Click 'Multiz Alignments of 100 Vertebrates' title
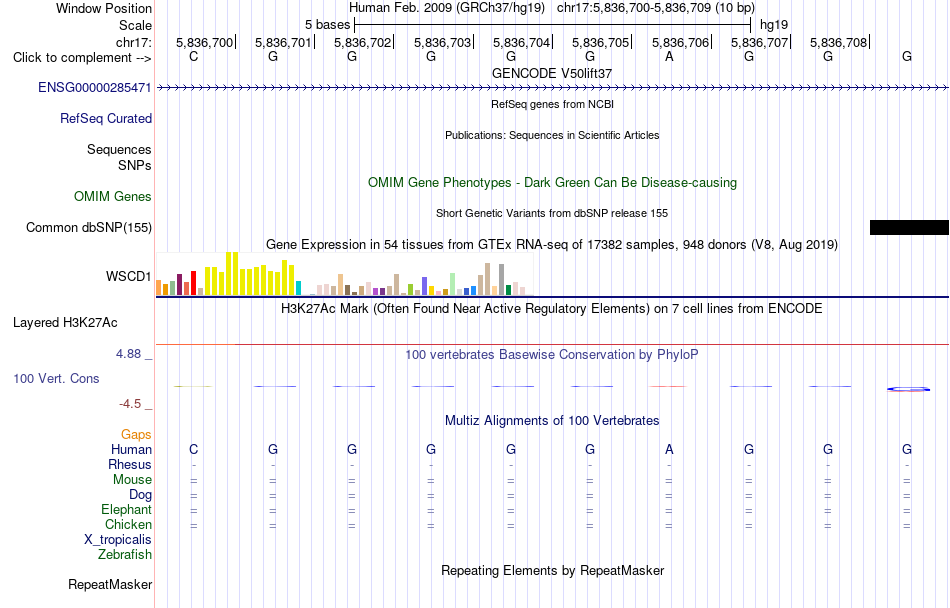 [552, 421]
